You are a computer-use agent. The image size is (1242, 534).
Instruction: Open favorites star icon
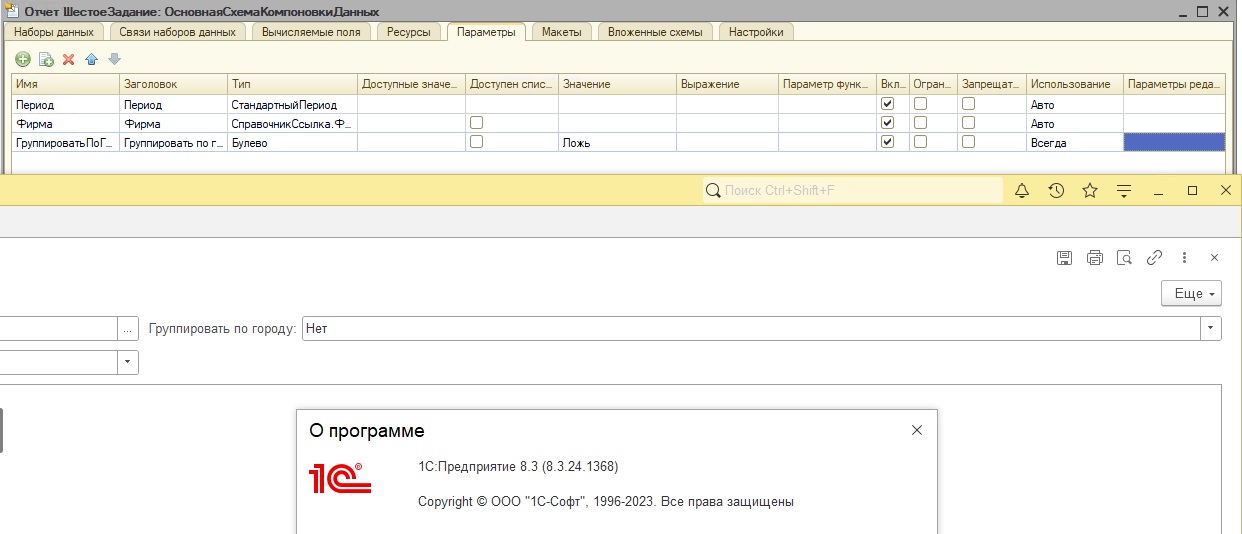tap(1090, 190)
